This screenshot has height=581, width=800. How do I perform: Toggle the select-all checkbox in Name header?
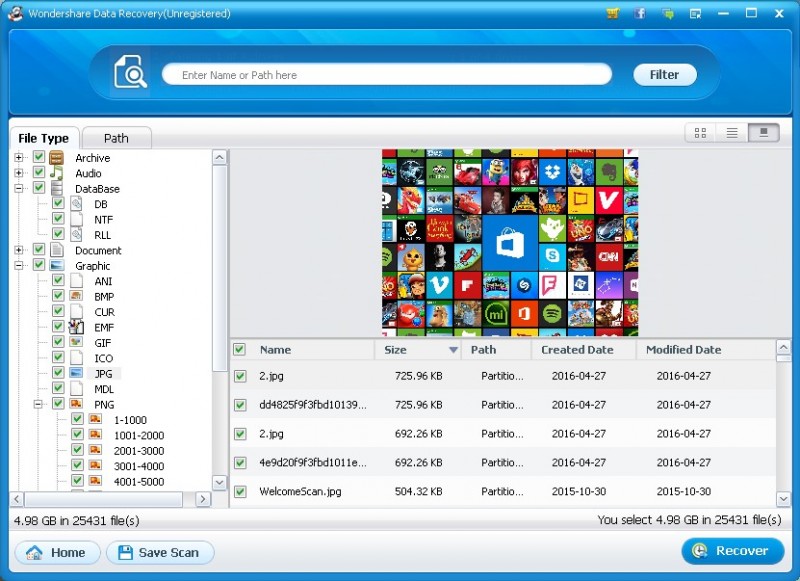click(x=239, y=350)
